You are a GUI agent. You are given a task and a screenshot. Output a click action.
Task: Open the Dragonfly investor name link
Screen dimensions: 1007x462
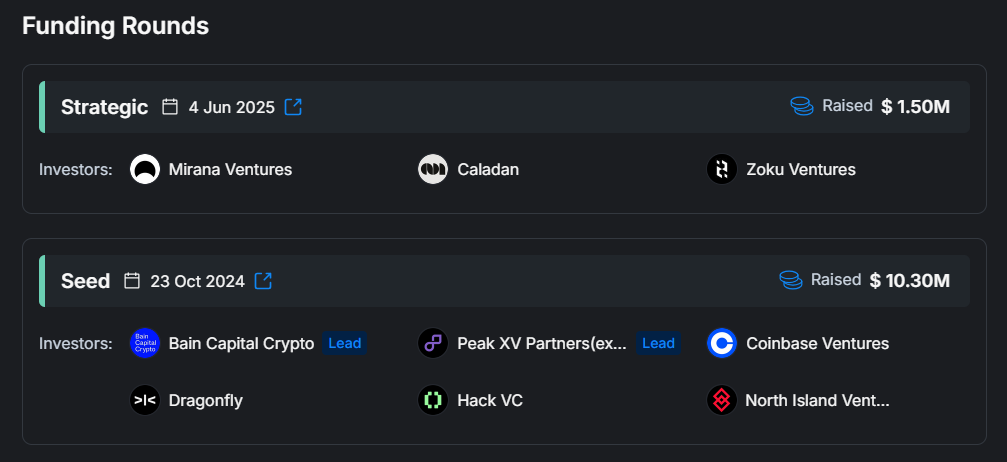tap(205, 401)
